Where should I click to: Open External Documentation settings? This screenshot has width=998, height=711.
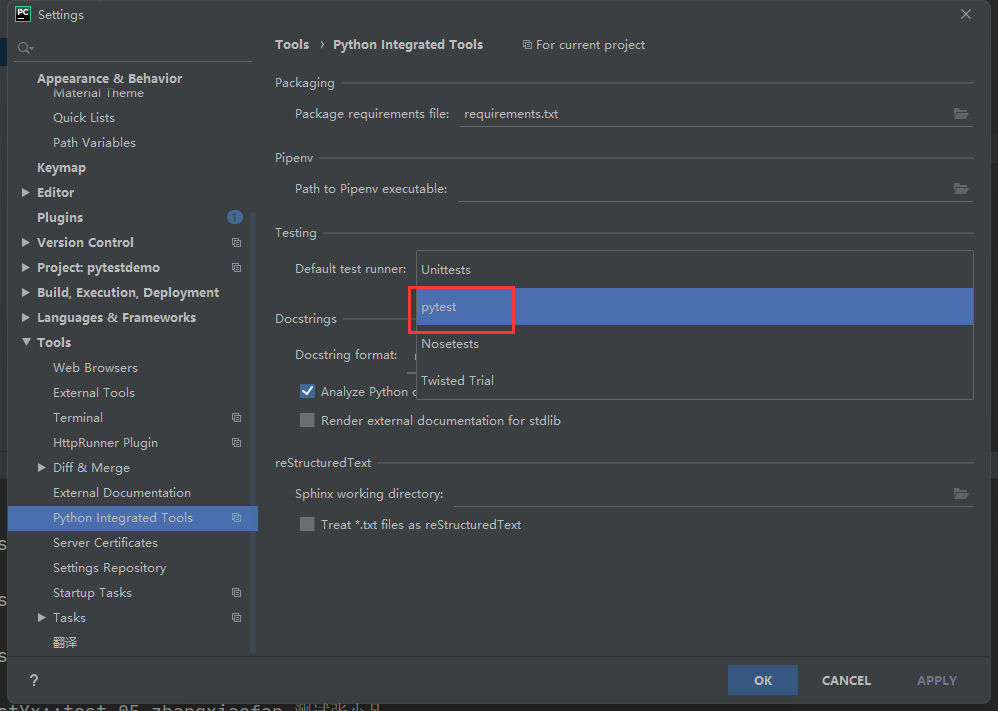[x=122, y=492]
